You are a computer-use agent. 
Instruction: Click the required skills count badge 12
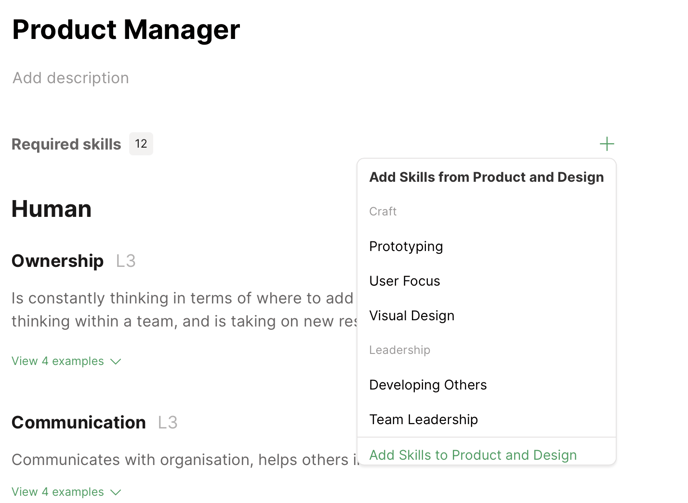pyautogui.click(x=141, y=144)
